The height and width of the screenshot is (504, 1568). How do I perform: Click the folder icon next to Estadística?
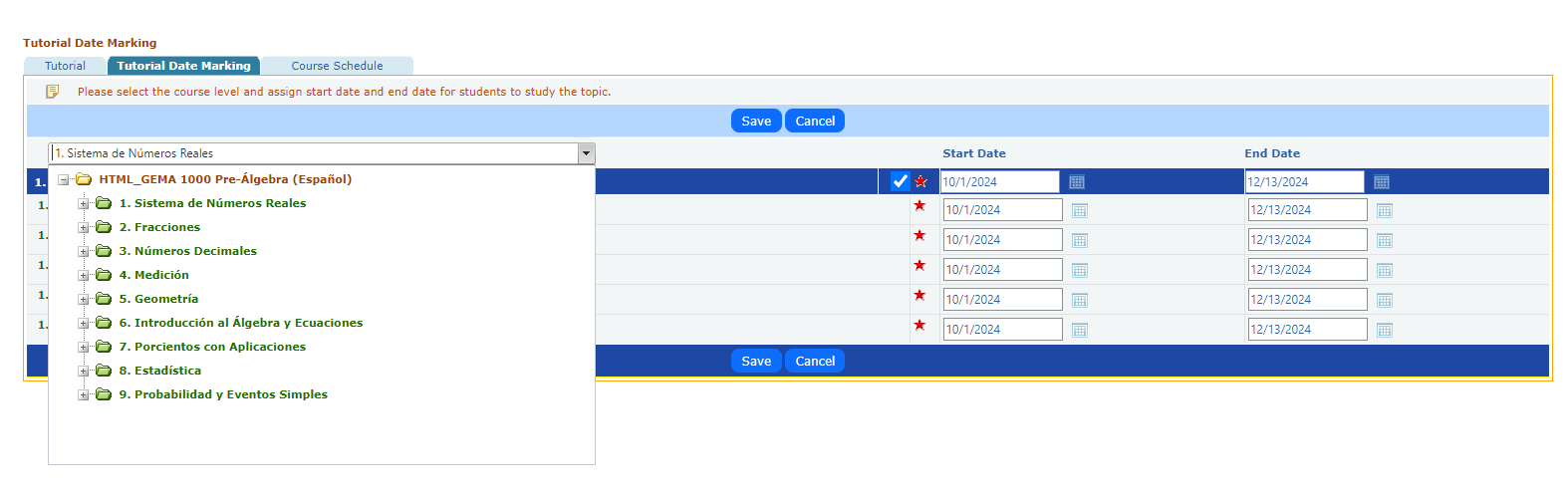104,371
